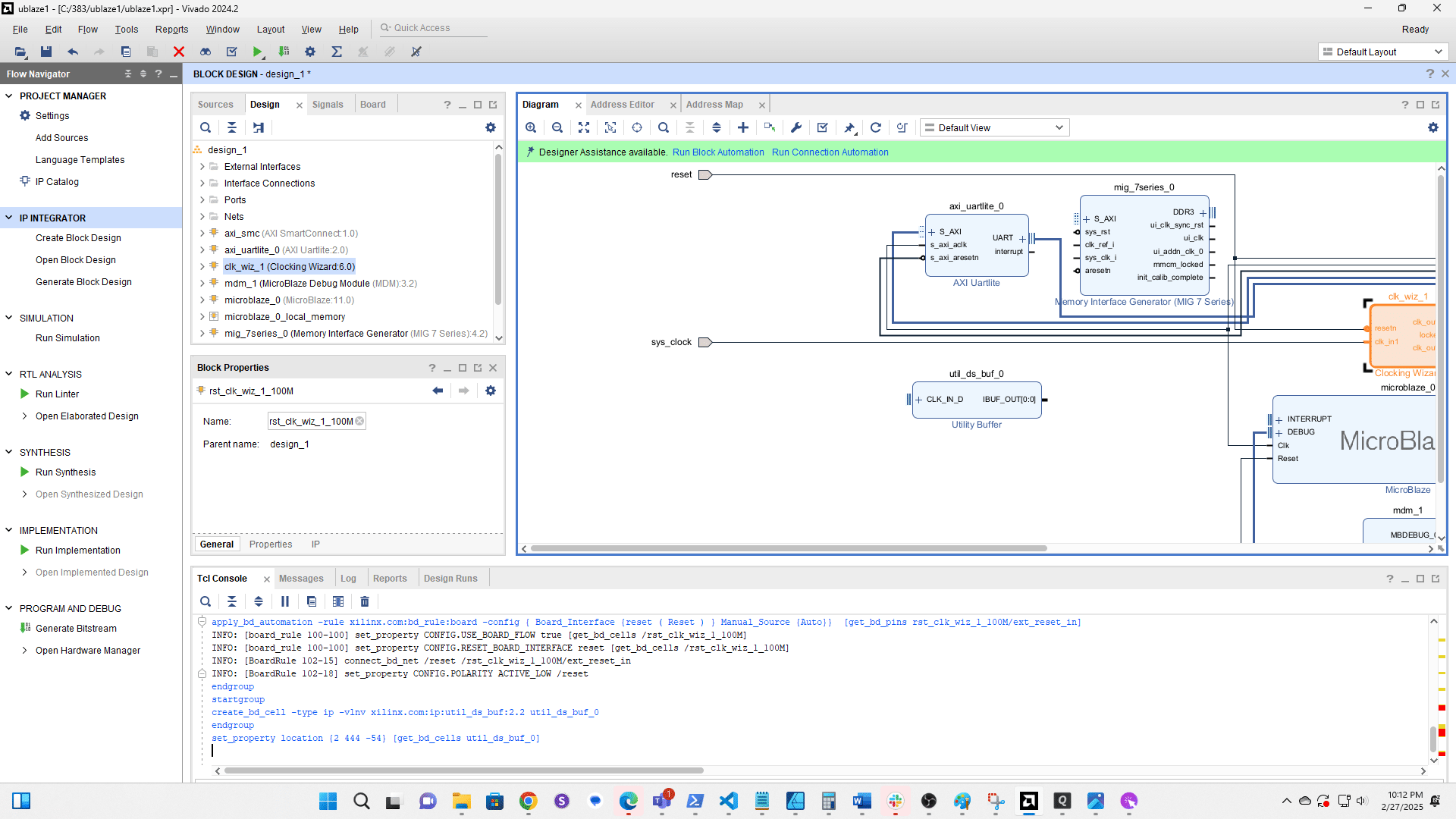1456x819 pixels.
Task: Click the Block Properties Name input field
Action: point(312,422)
